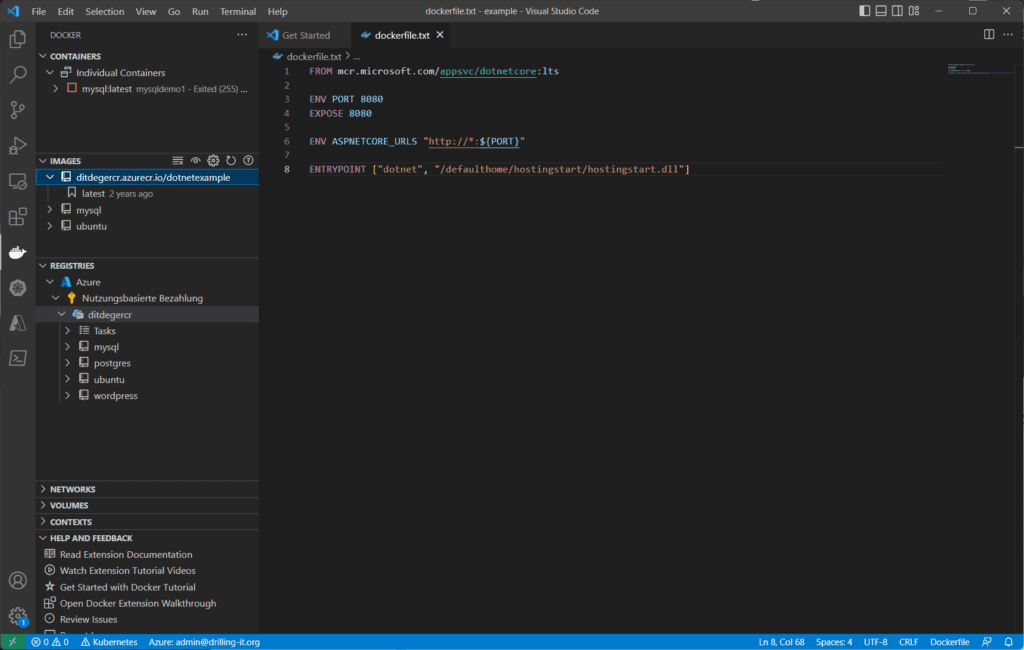The width and height of the screenshot is (1024, 650).
Task: Close the dockerfile.txt tab
Action: (x=440, y=35)
